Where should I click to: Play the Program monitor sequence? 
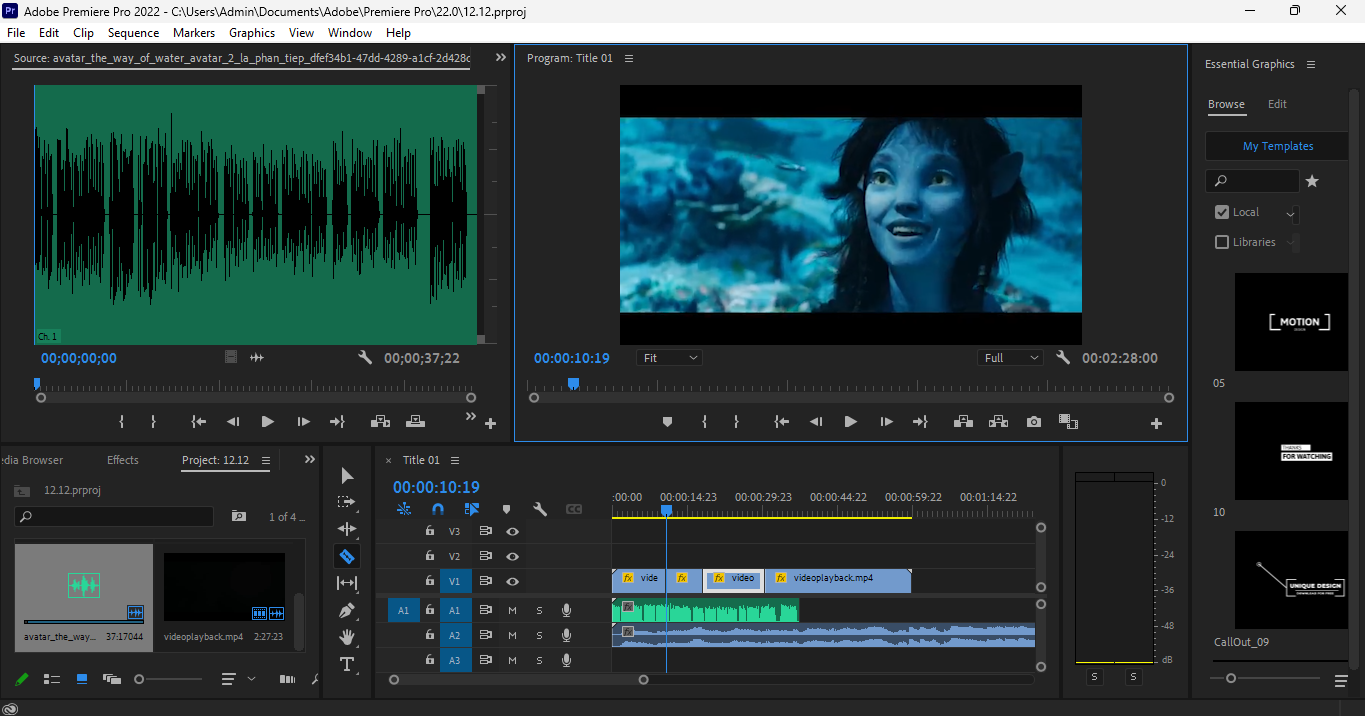tap(851, 422)
